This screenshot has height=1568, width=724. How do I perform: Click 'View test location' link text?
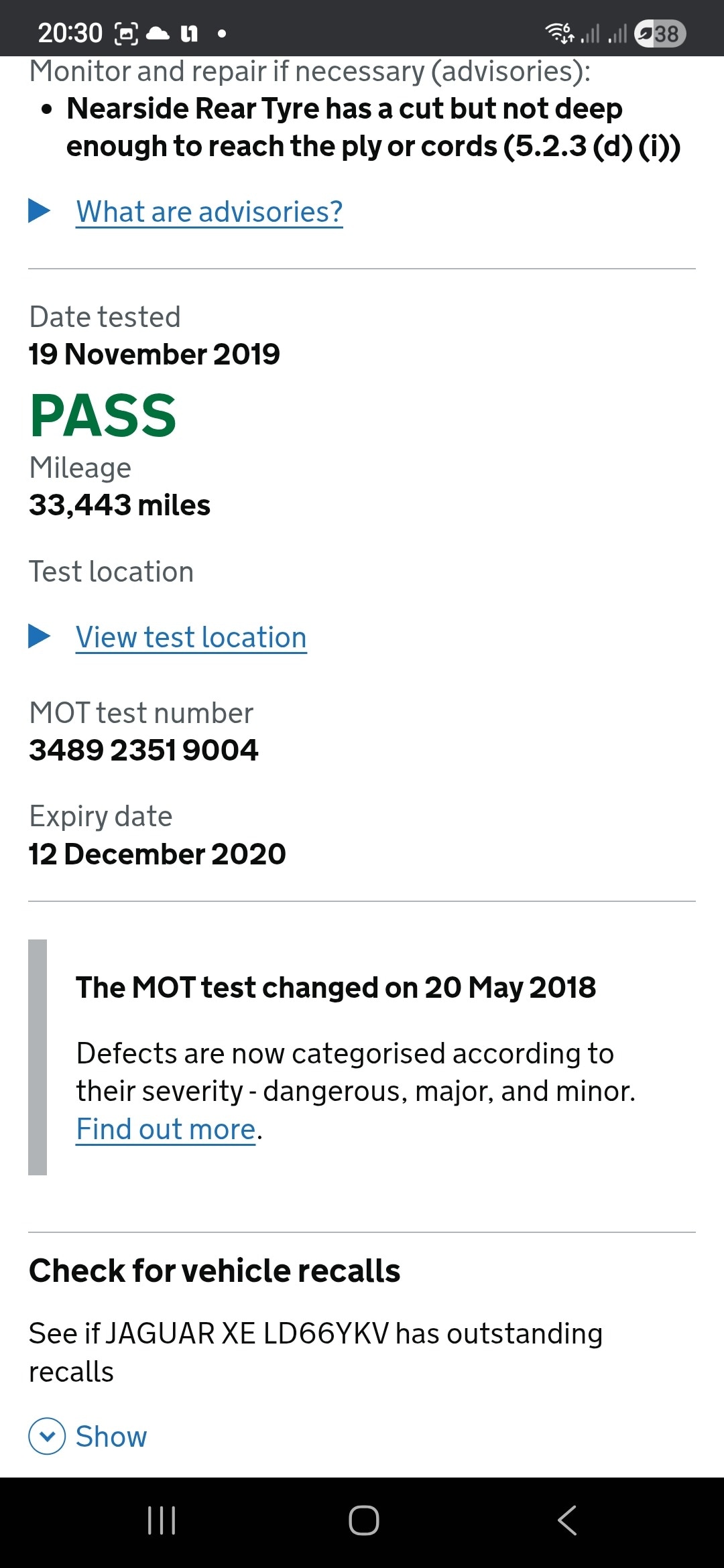[x=191, y=637]
